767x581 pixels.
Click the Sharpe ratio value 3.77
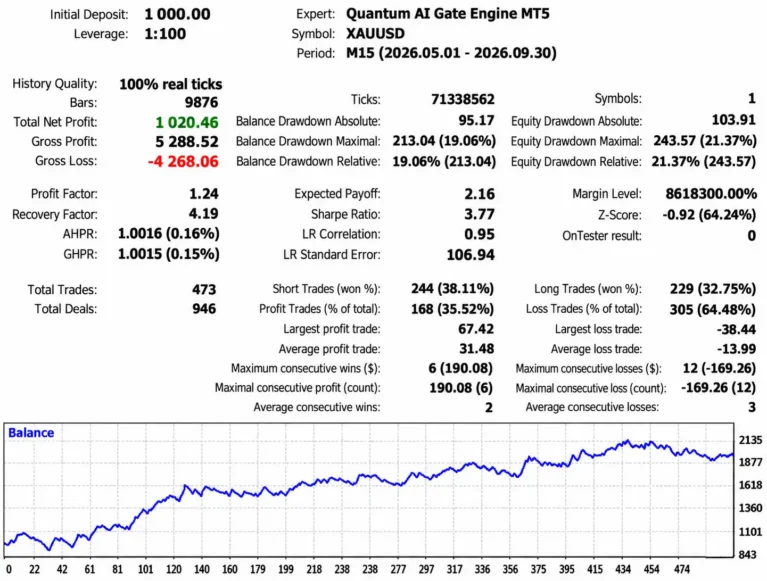(479, 214)
